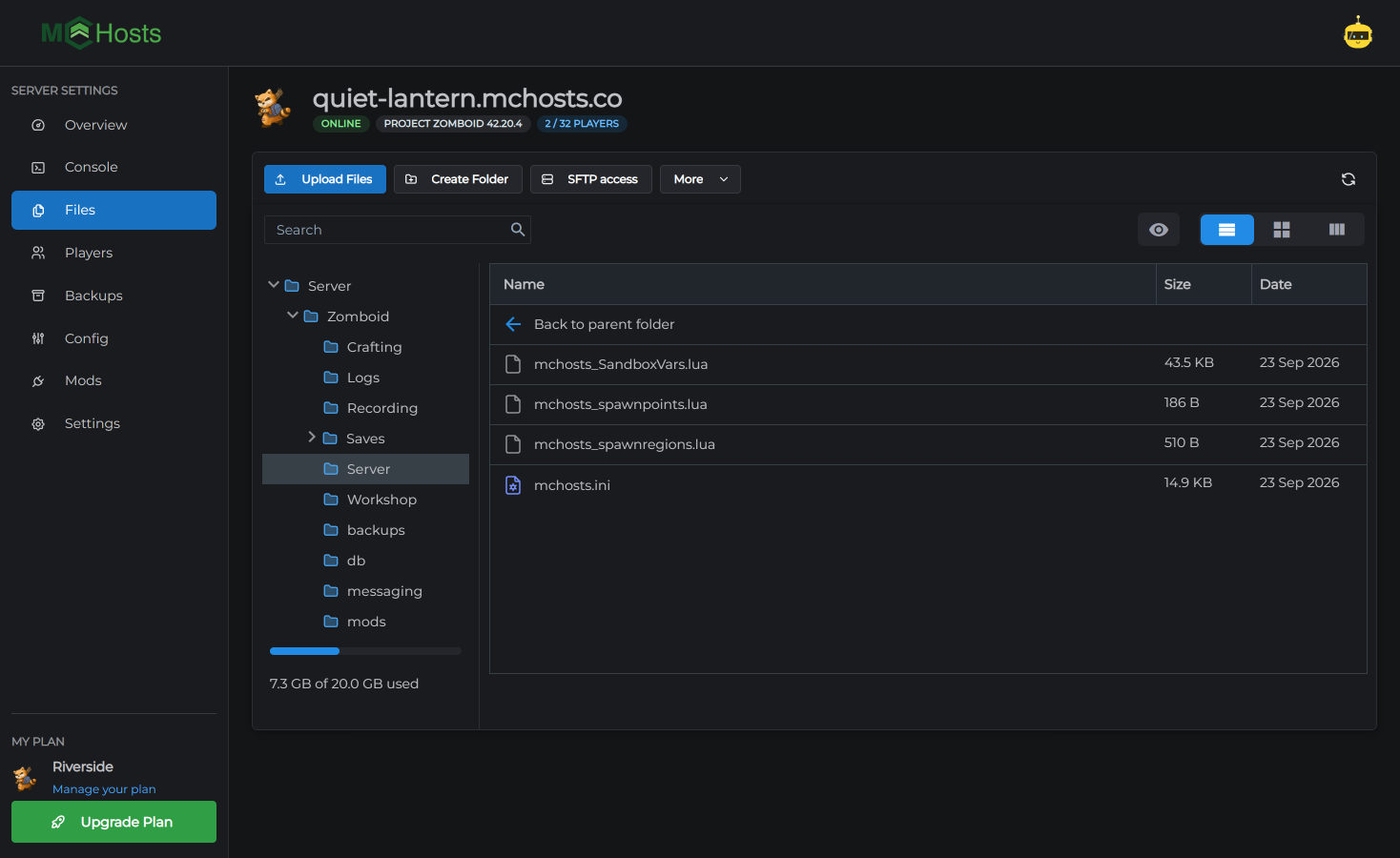Viewport: 1400px width, 858px height.
Task: Click the storage usage progress bar
Action: tap(365, 651)
